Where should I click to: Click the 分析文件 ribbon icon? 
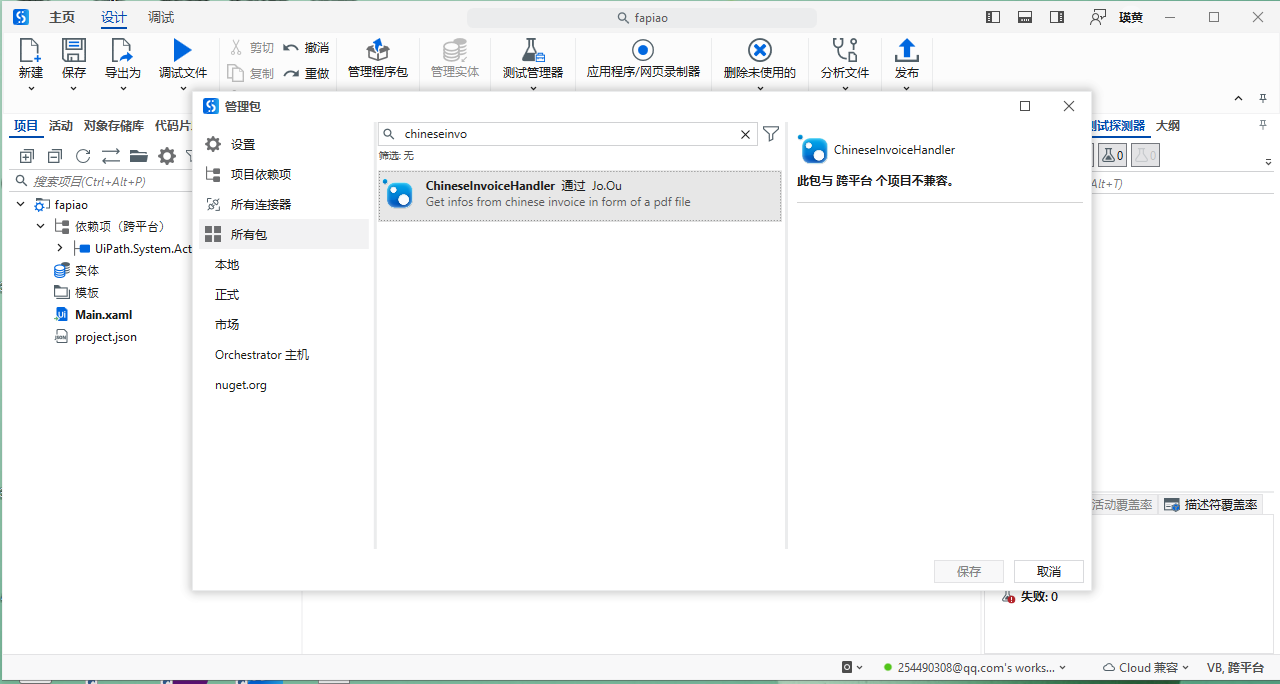845,50
